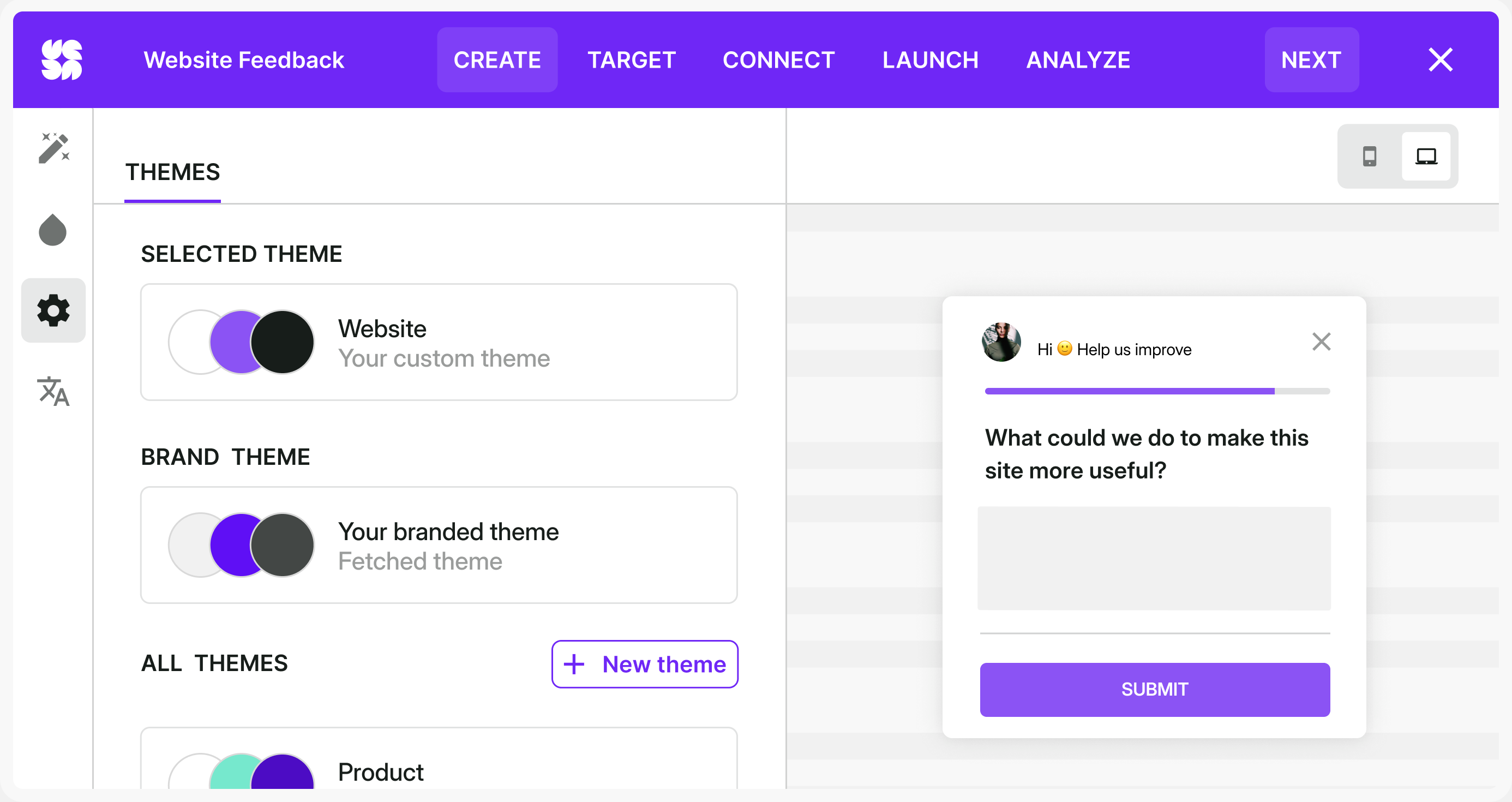The image size is (1512, 802).
Task: Click the survey question text
Action: click(1147, 454)
